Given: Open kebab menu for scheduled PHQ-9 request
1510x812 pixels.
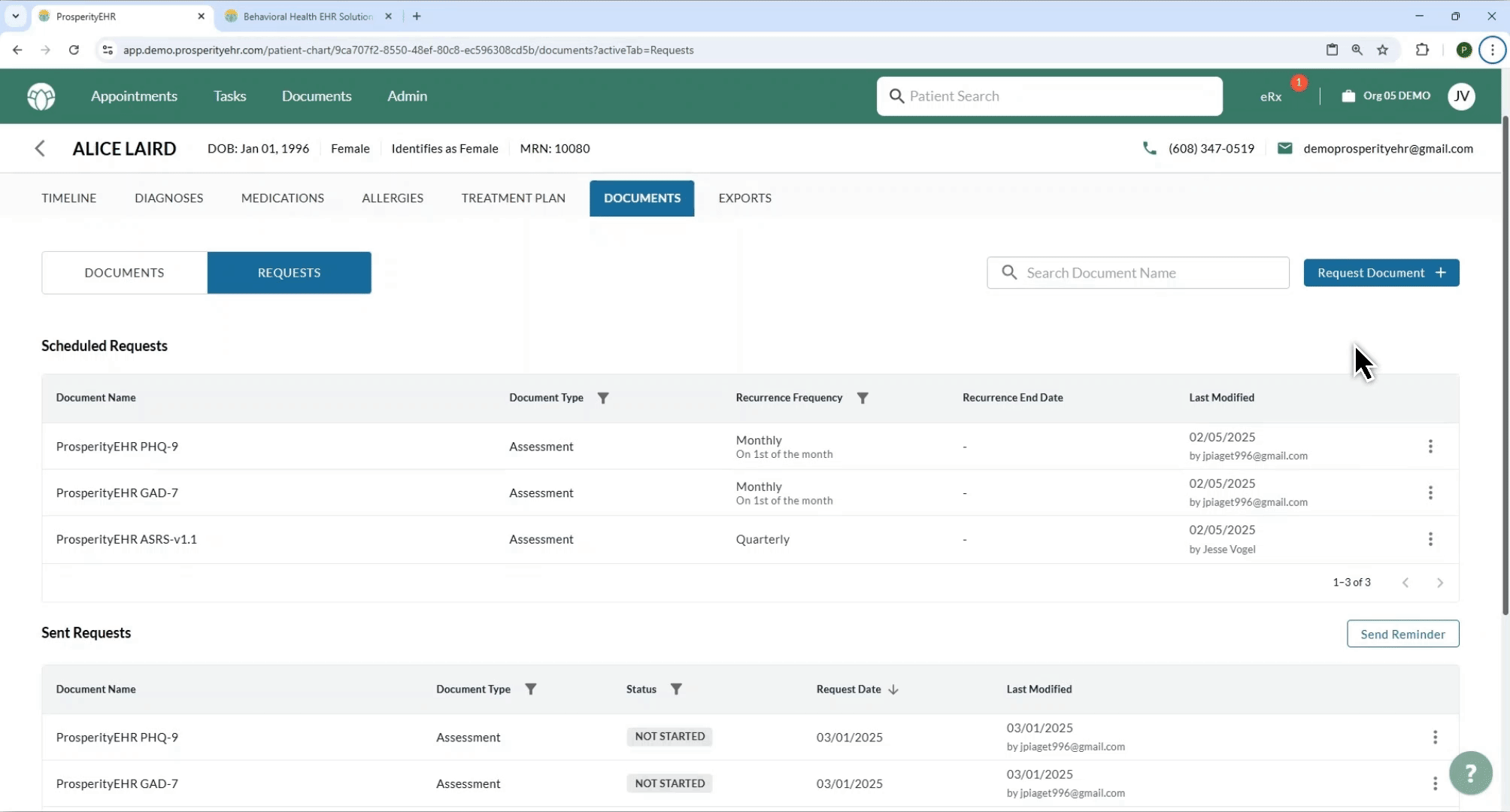Looking at the screenshot, I should click(1430, 446).
